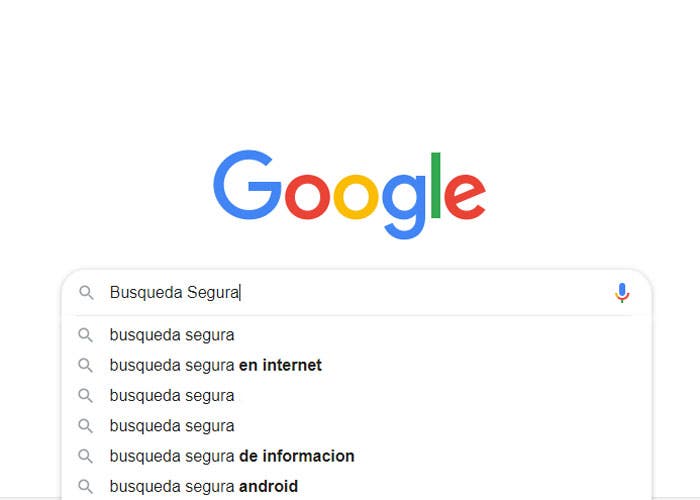700x500 pixels.
Task: Select the third suggestion in the list
Action: [172, 395]
